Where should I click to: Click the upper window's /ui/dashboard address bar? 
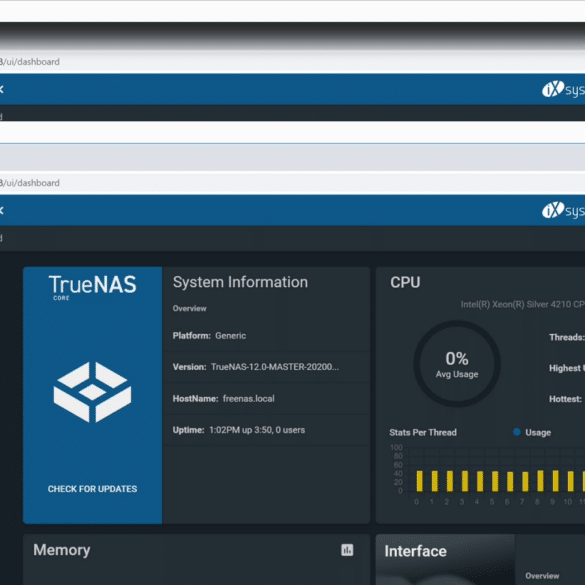(292, 62)
